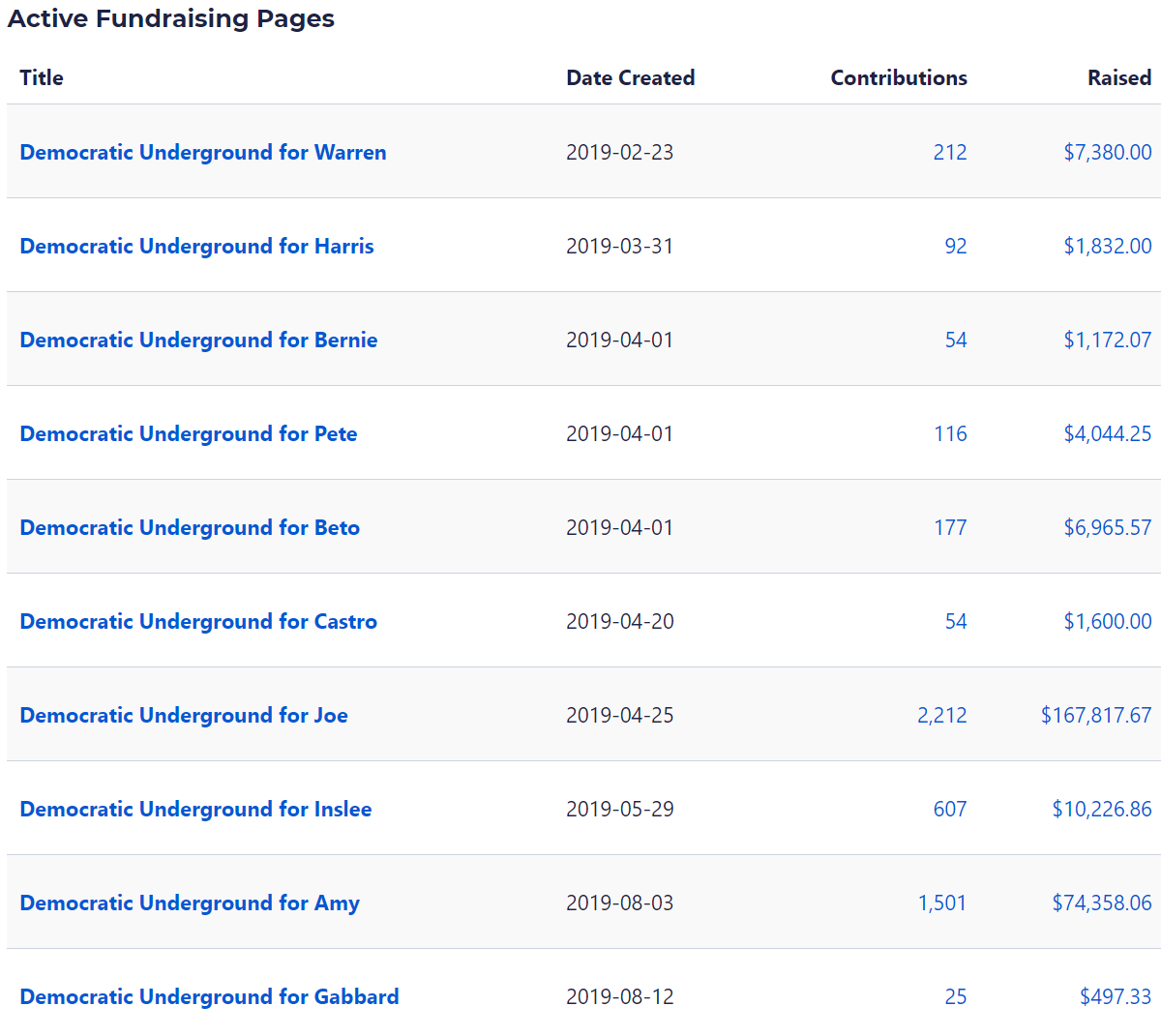Click Democratic Underground for Inslee link

point(195,810)
